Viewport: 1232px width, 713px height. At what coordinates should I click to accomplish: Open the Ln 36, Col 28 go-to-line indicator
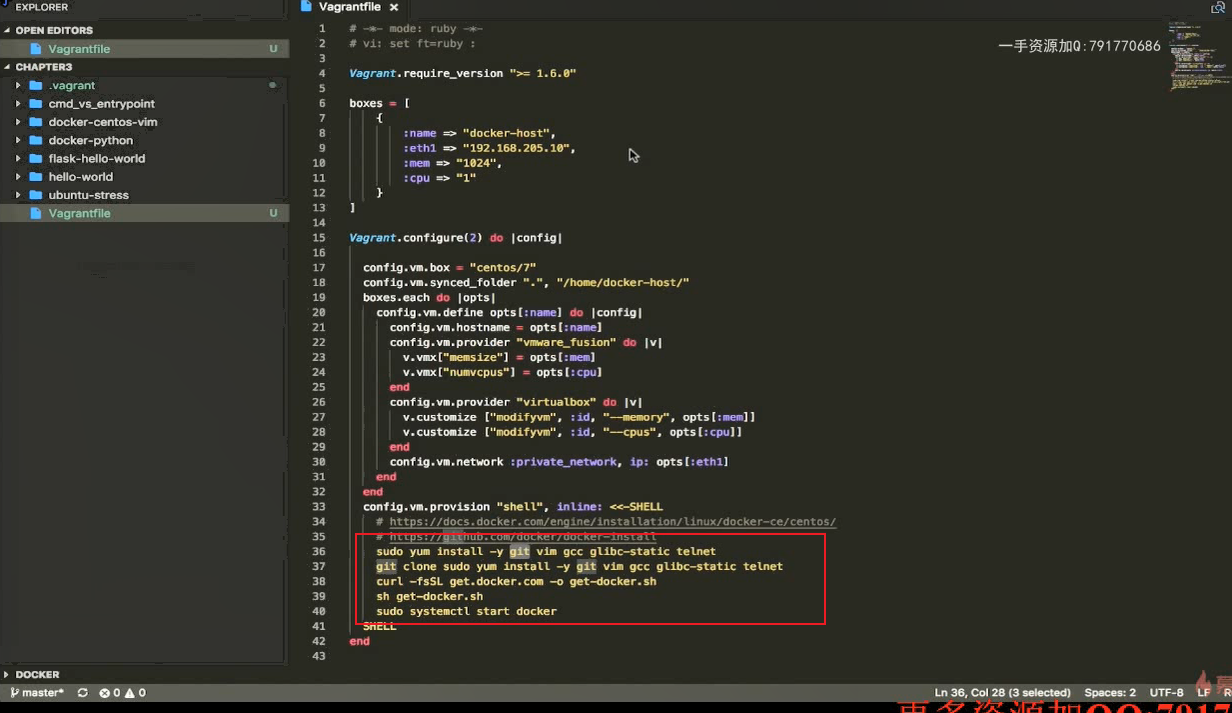tap(1003, 692)
